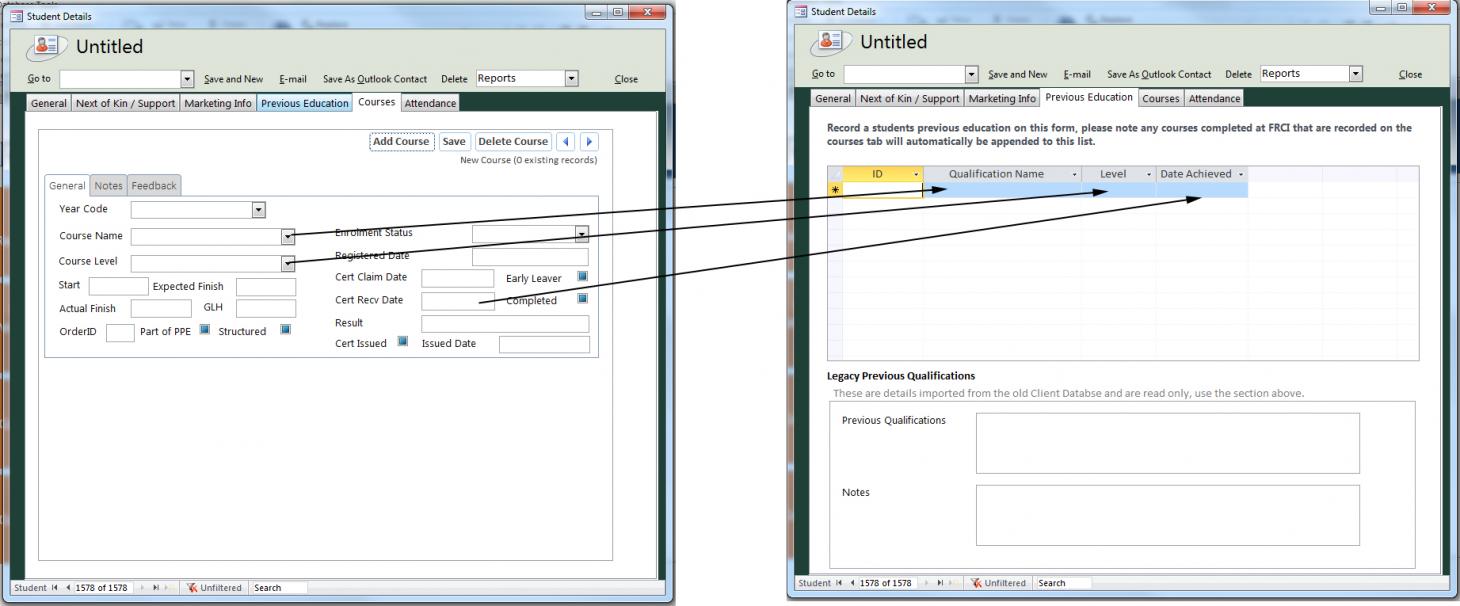Go to last student record in left window
This screenshot has width=1460, height=606.
[157, 588]
